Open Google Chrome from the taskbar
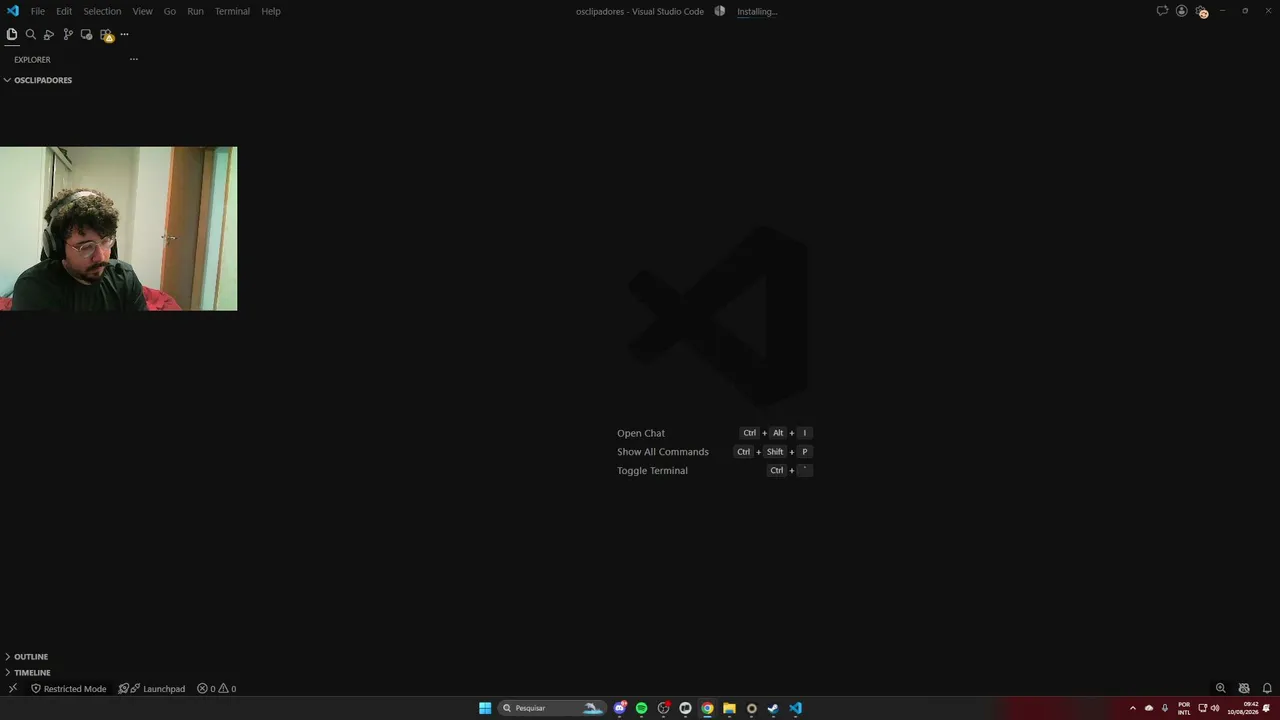 click(x=707, y=708)
